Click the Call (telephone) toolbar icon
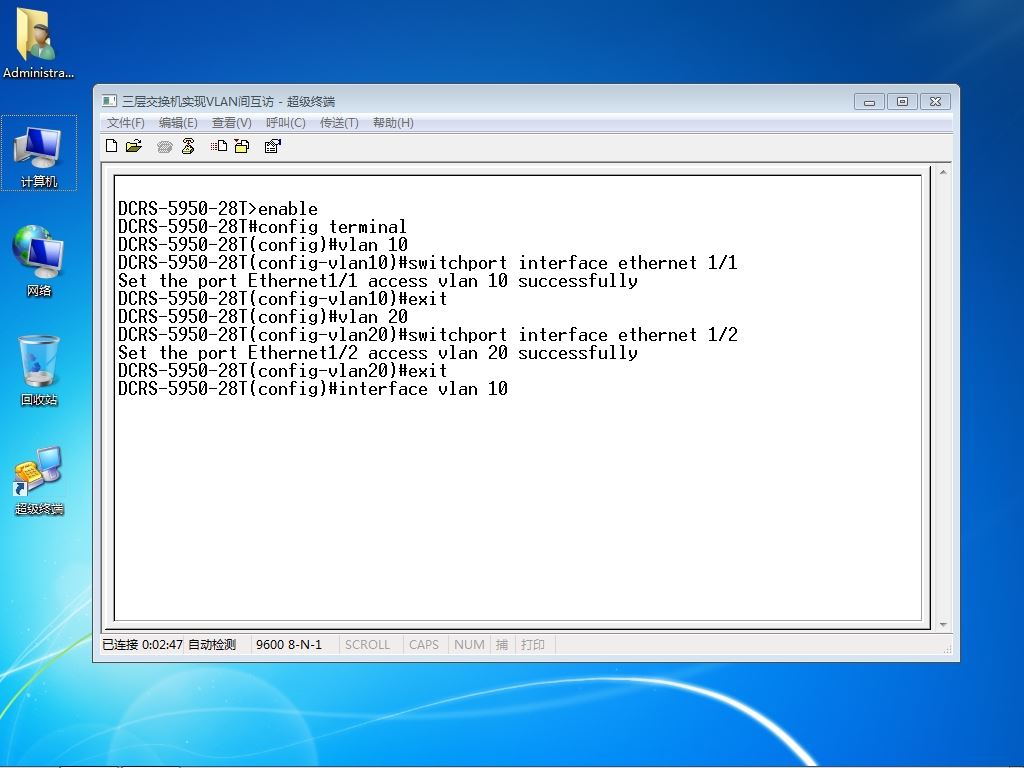 pos(165,147)
